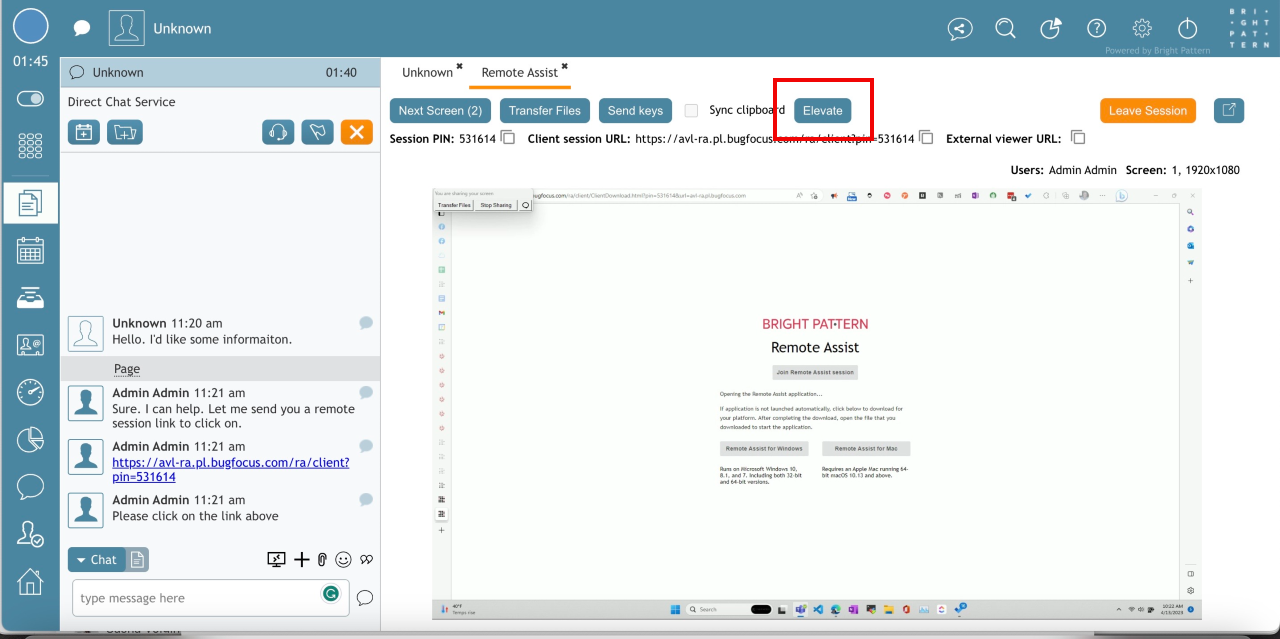Screen dimensions: 1280x639
Task: Click Join Remote Assist session in remote view
Action: pos(815,372)
